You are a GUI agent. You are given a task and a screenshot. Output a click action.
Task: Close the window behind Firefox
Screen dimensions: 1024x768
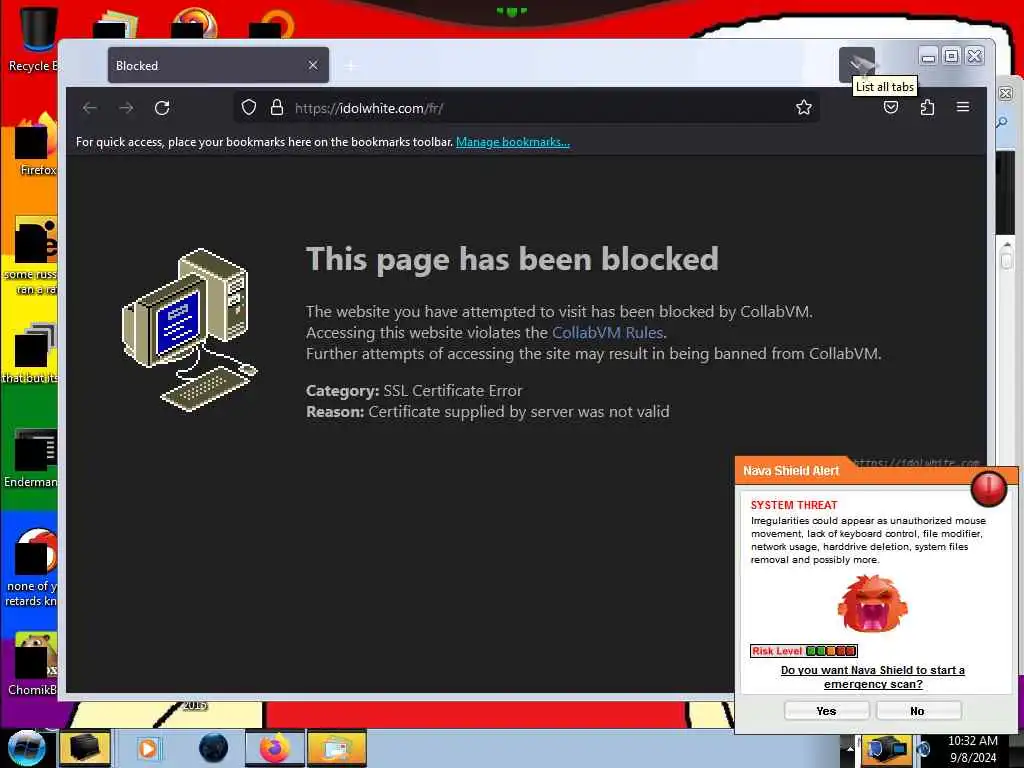coord(1006,93)
